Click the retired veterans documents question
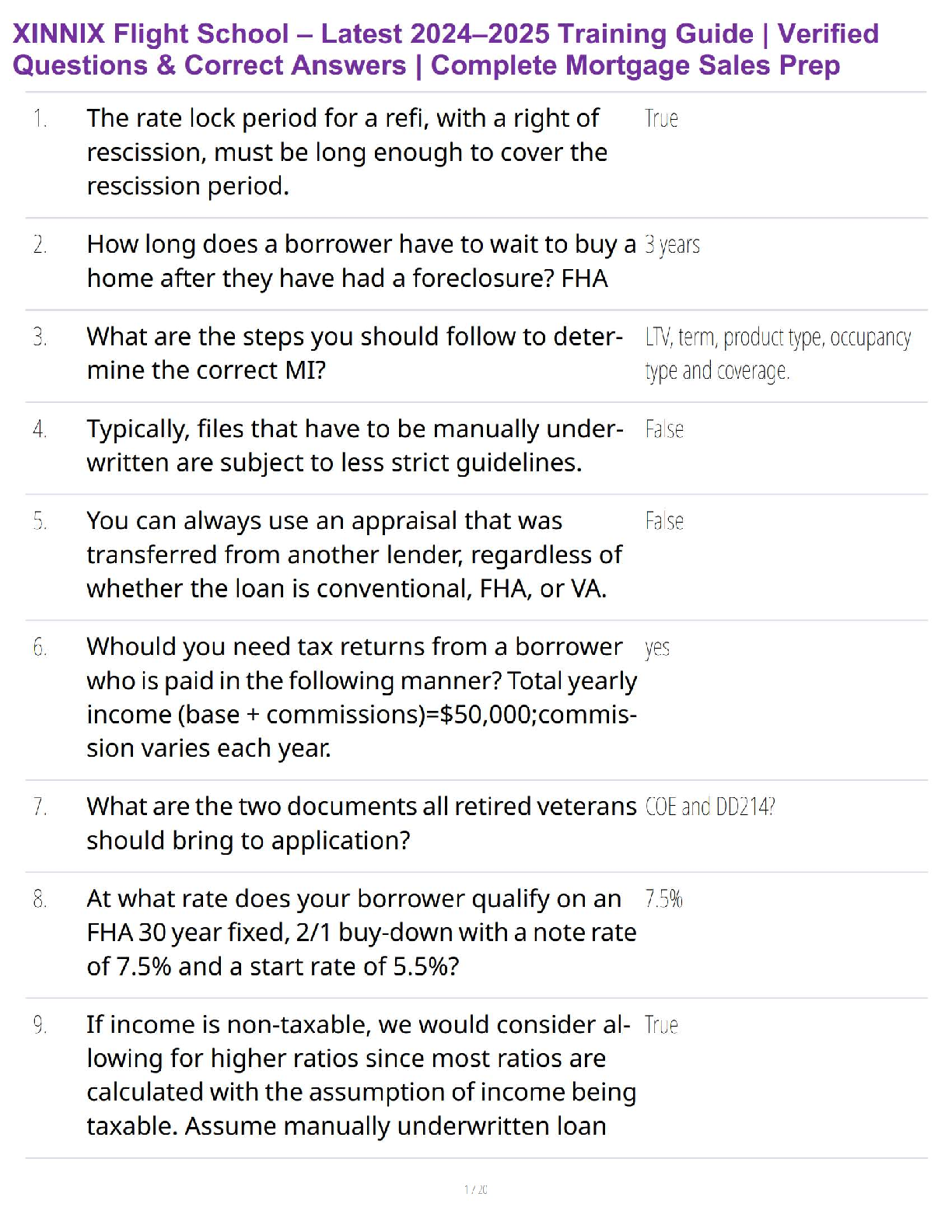The height and width of the screenshot is (1232, 952). coord(361,824)
